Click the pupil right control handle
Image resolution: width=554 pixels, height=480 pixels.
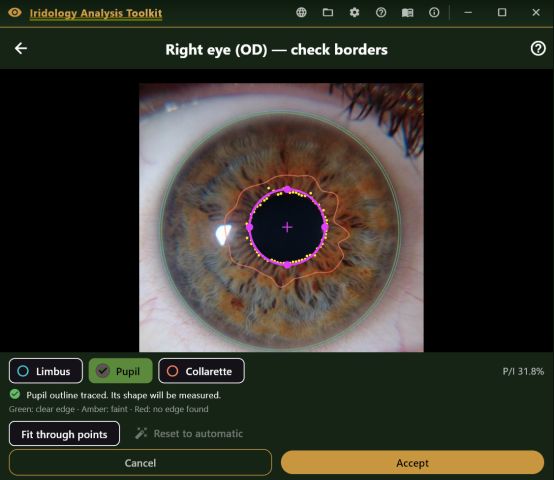point(325,227)
